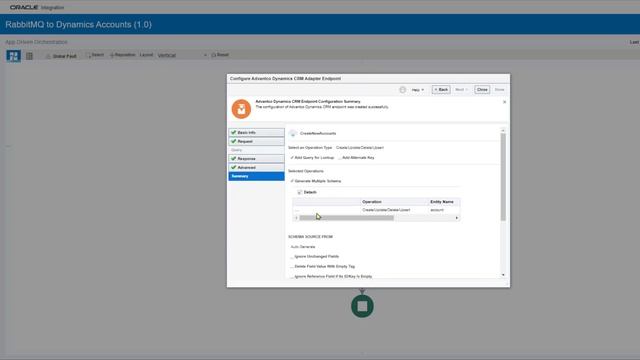The height and width of the screenshot is (360, 640).
Task: Click the green stop node on the canvas
Action: [362, 306]
